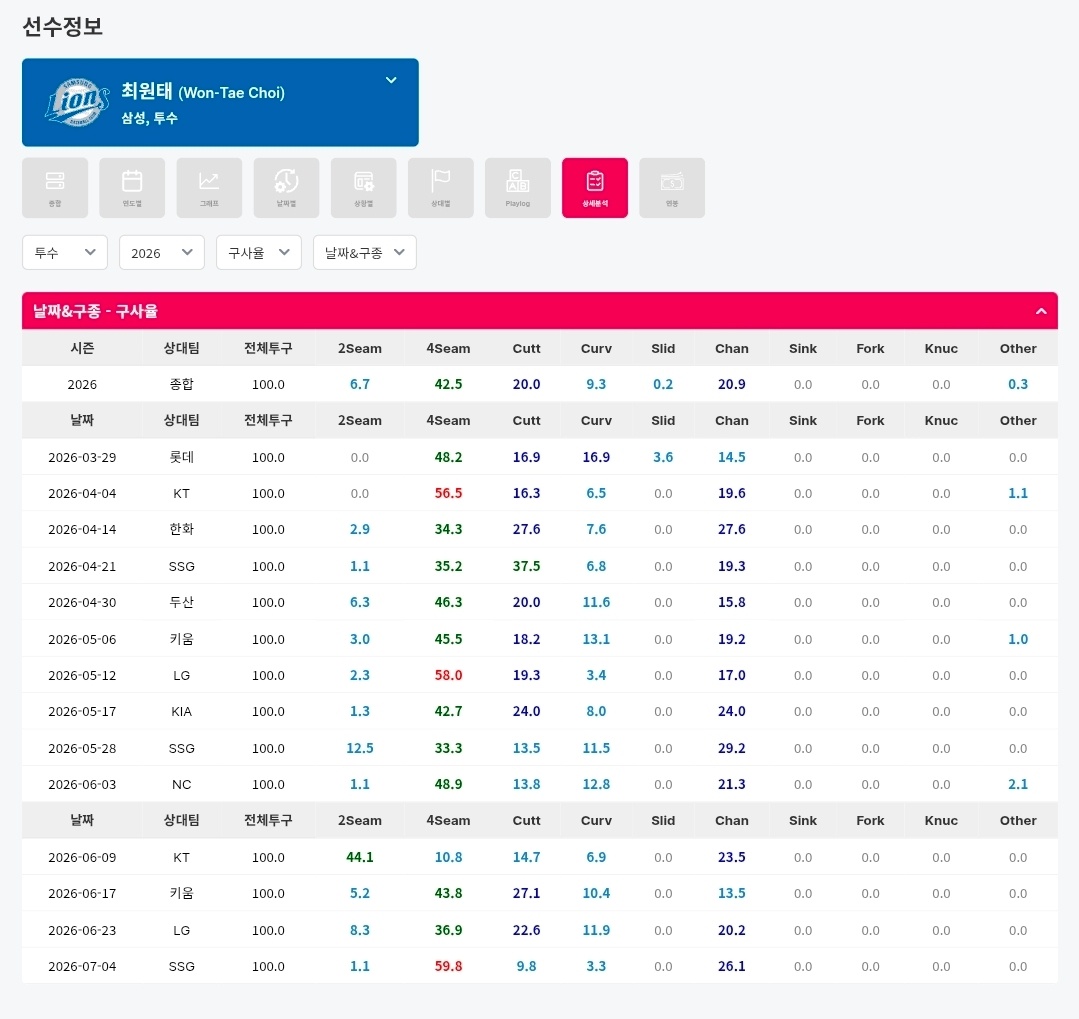Viewport: 1079px width, 1019px height.
Task: Select the 2026-05-17 date cell
Action: [x=82, y=711]
